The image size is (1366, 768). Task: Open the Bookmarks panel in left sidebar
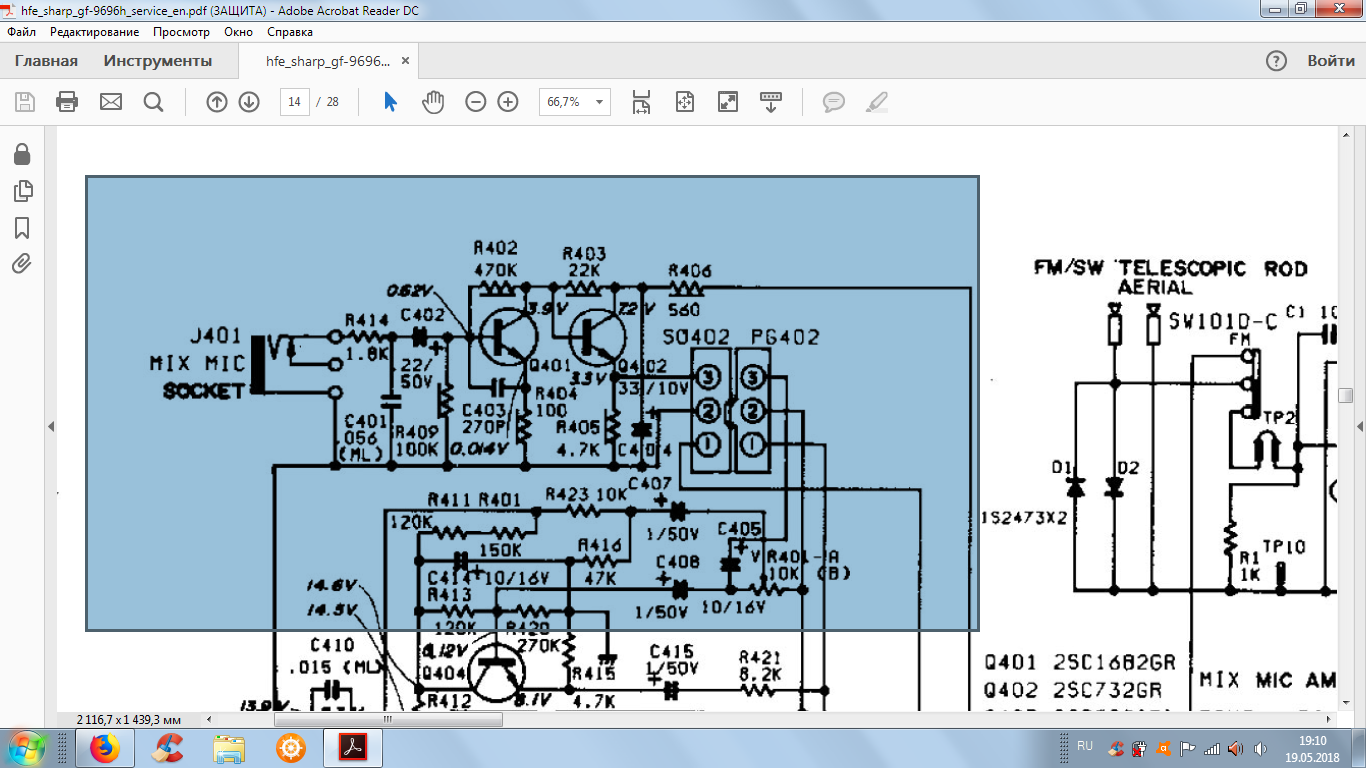22,228
